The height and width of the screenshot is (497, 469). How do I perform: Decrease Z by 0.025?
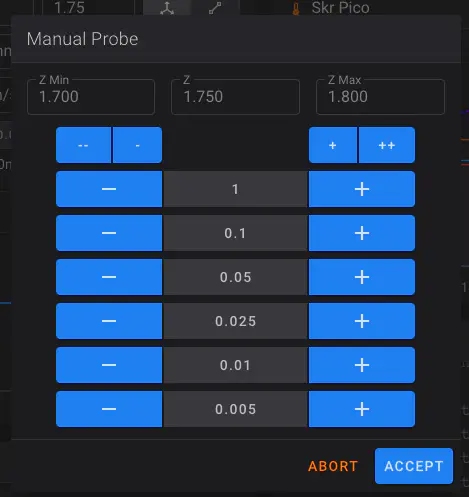pyautogui.click(x=109, y=321)
